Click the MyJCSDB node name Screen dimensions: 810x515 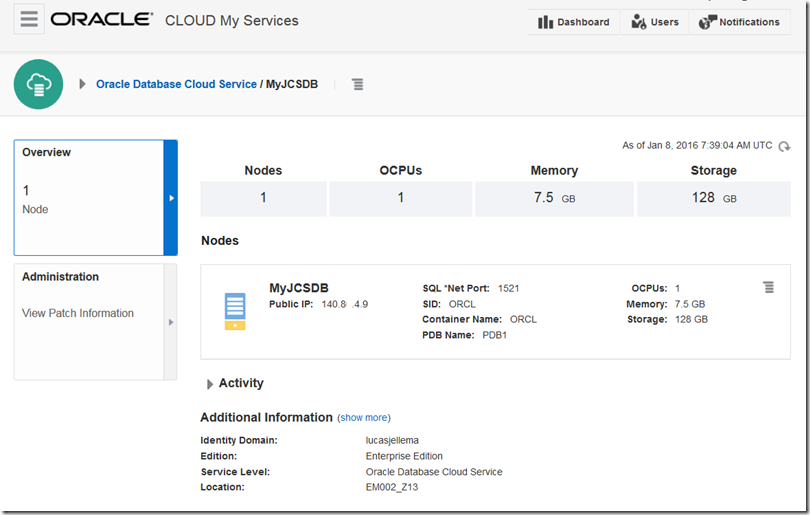[299, 288]
